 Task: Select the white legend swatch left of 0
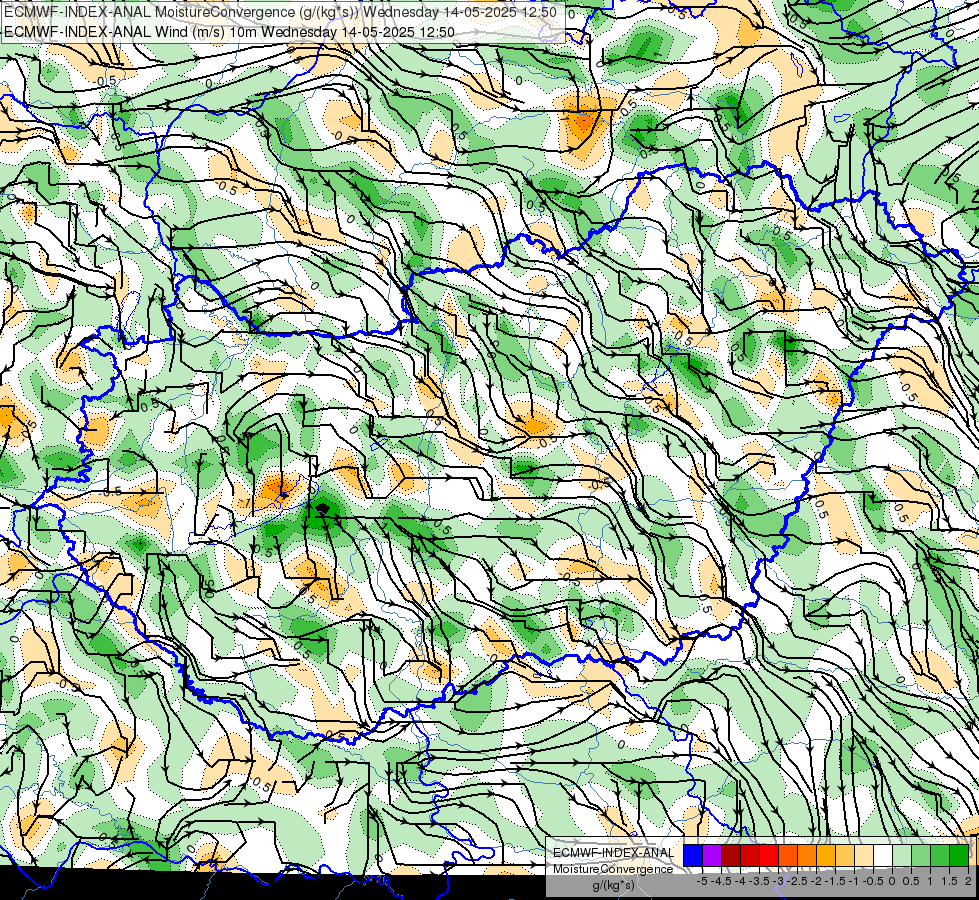pos(883,855)
